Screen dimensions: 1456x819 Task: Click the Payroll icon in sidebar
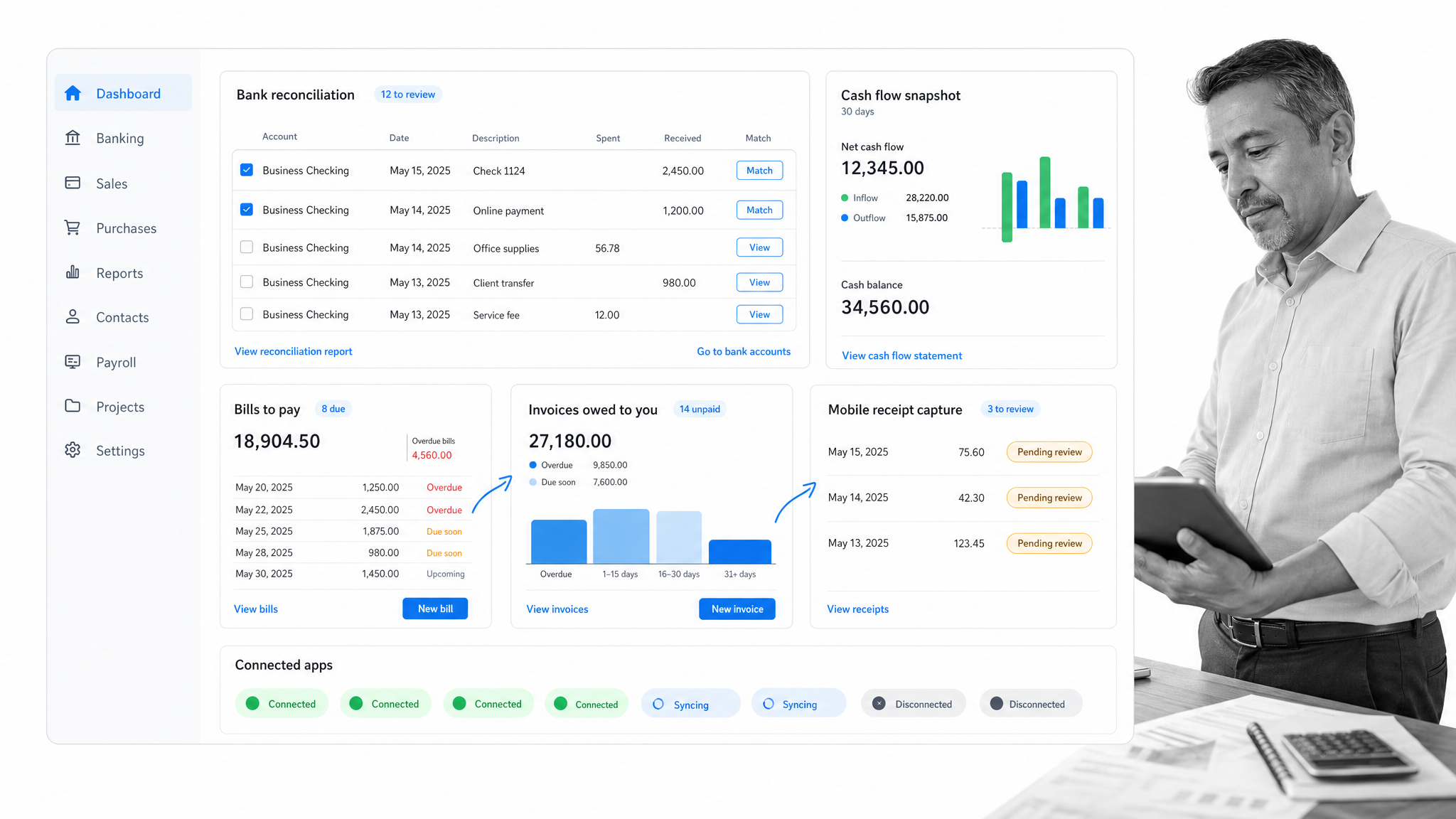tap(73, 362)
